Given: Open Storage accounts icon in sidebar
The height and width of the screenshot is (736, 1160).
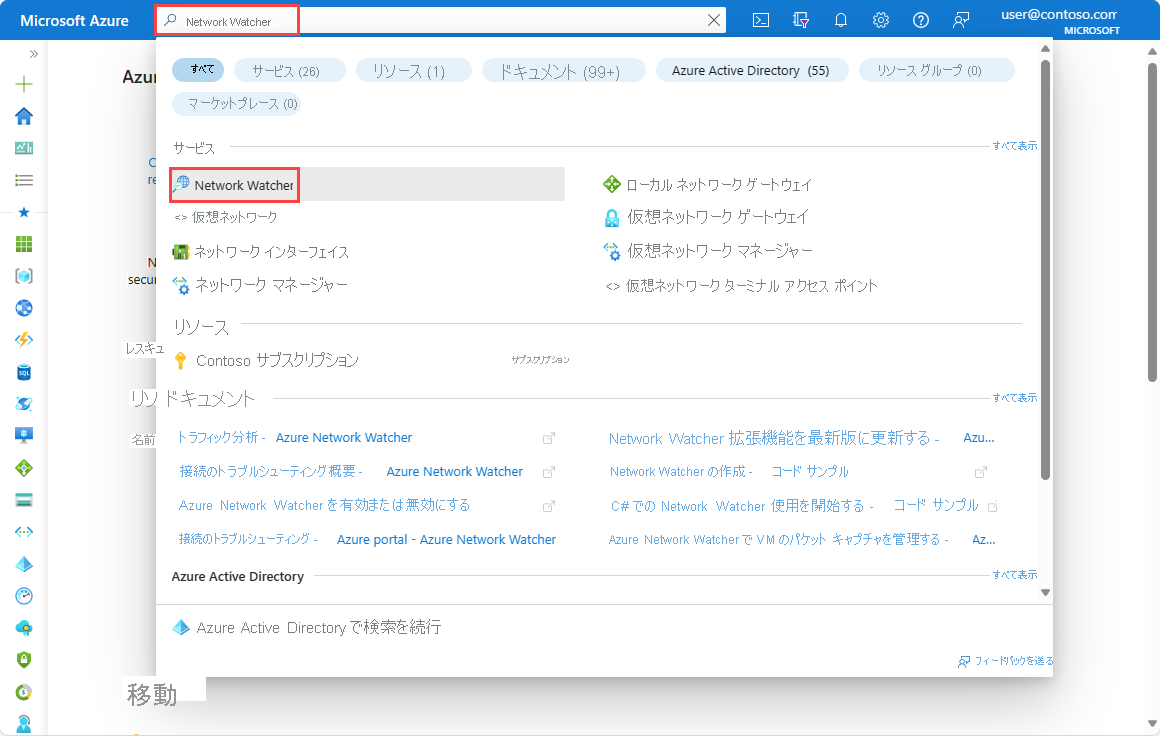Looking at the screenshot, I should (24, 500).
